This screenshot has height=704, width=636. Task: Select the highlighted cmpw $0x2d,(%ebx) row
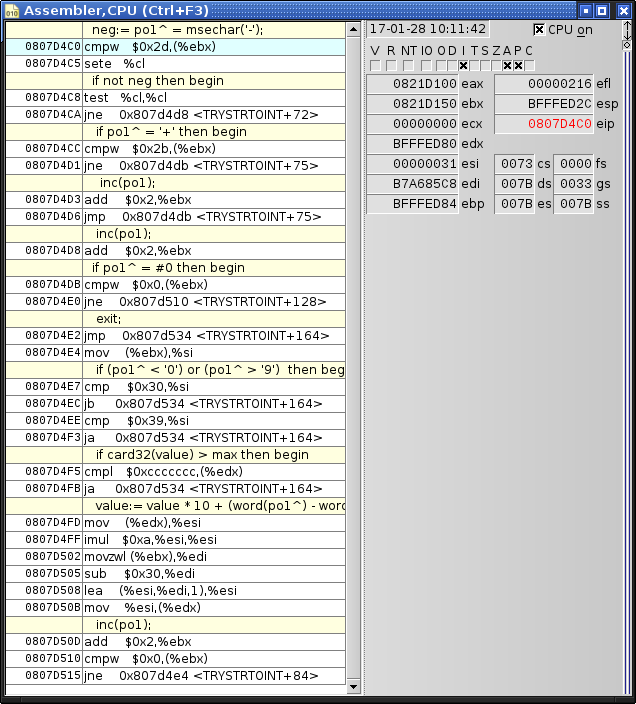[x=175, y=47]
